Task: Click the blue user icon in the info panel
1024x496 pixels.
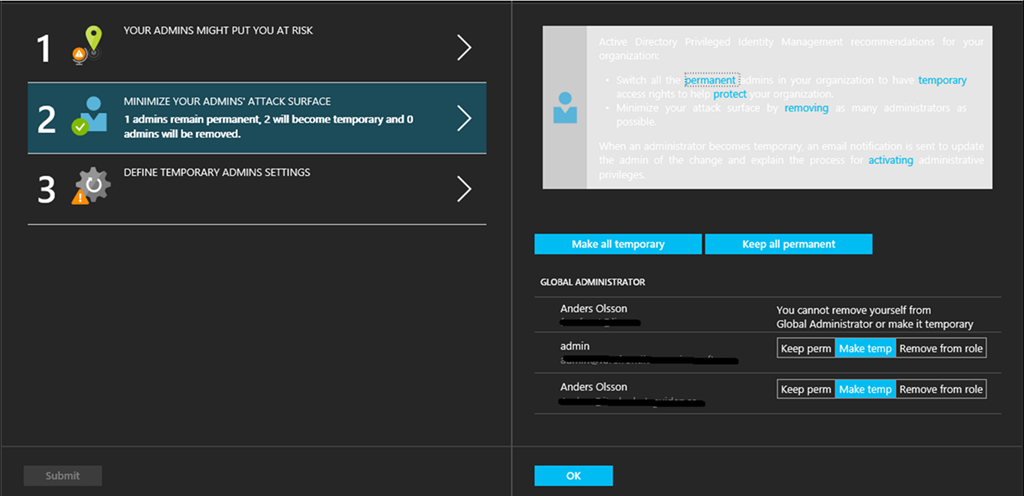Action: 565,107
